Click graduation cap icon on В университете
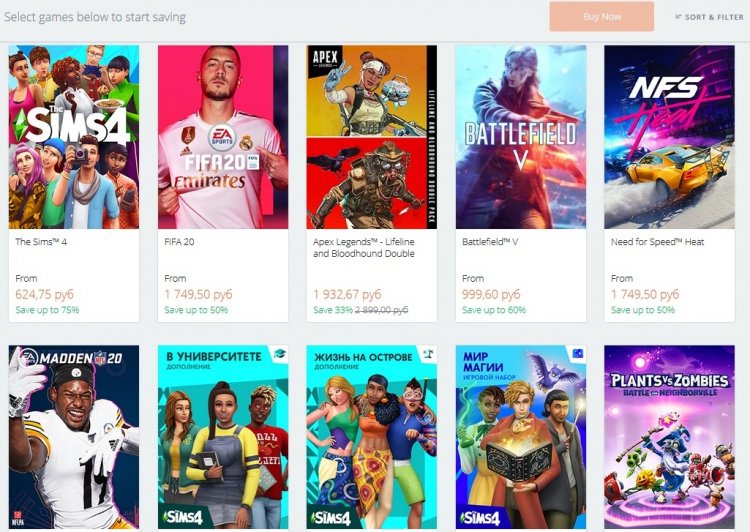This screenshot has height=532, width=750. pos(279,355)
